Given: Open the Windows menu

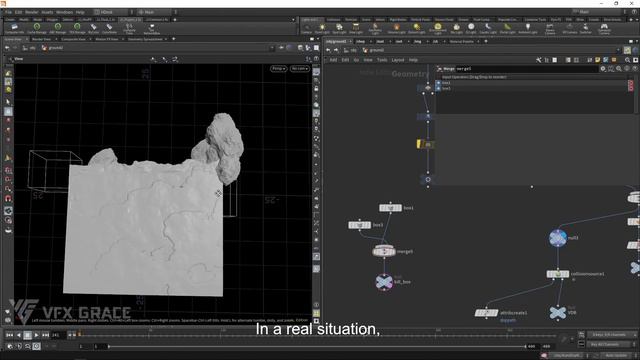Looking at the screenshot, I should (x=64, y=12).
